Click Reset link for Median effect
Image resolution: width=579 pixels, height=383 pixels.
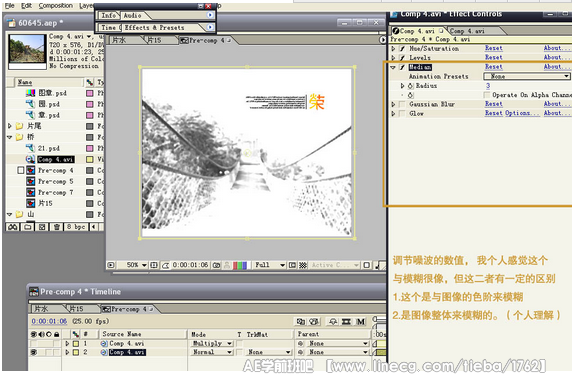tap(494, 67)
